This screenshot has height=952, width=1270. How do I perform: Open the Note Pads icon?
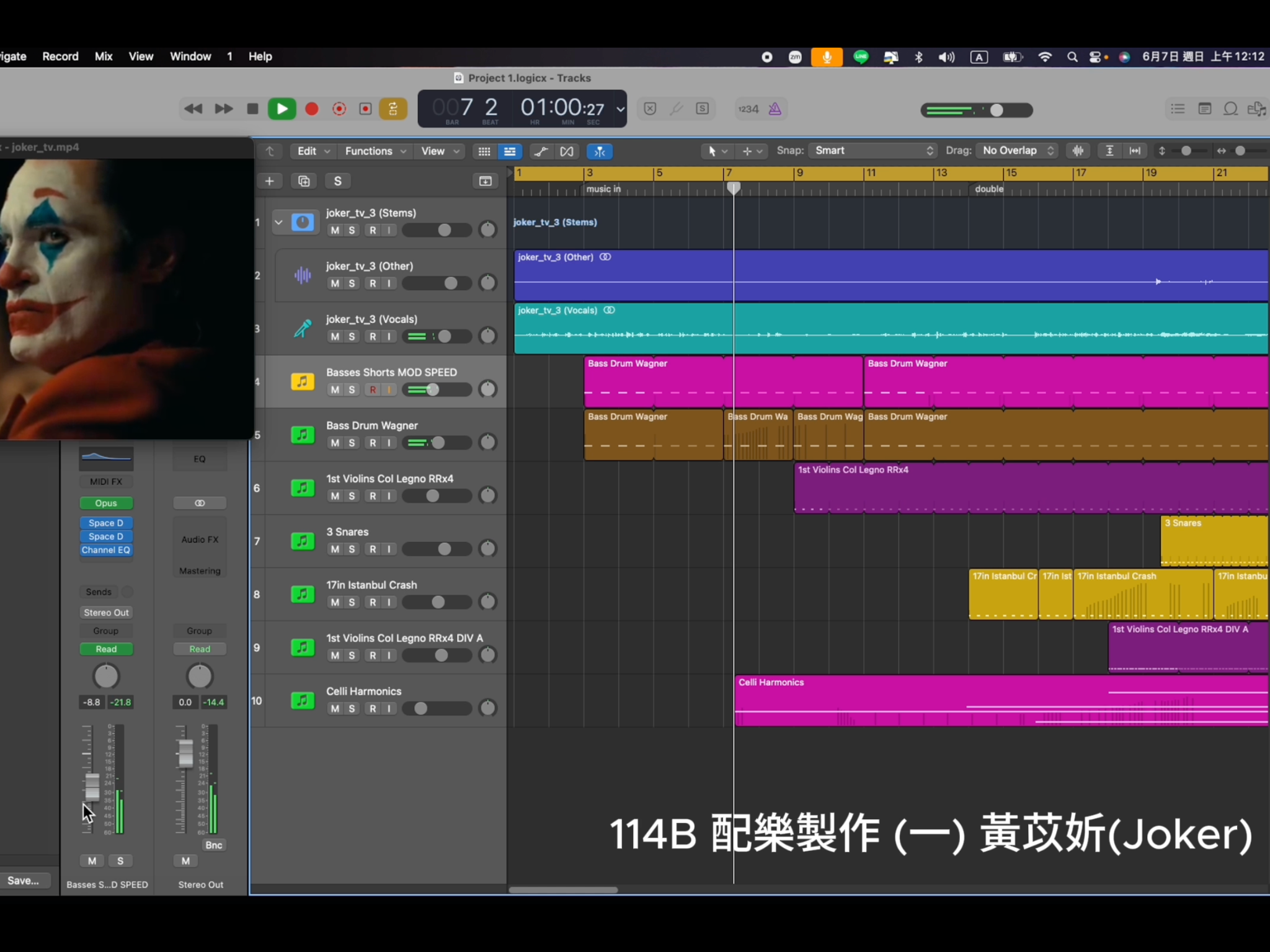point(1205,109)
